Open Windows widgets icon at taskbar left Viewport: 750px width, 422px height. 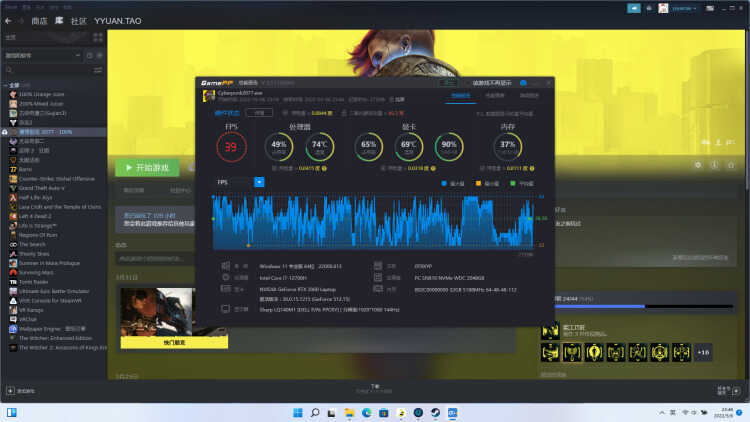coord(11,412)
